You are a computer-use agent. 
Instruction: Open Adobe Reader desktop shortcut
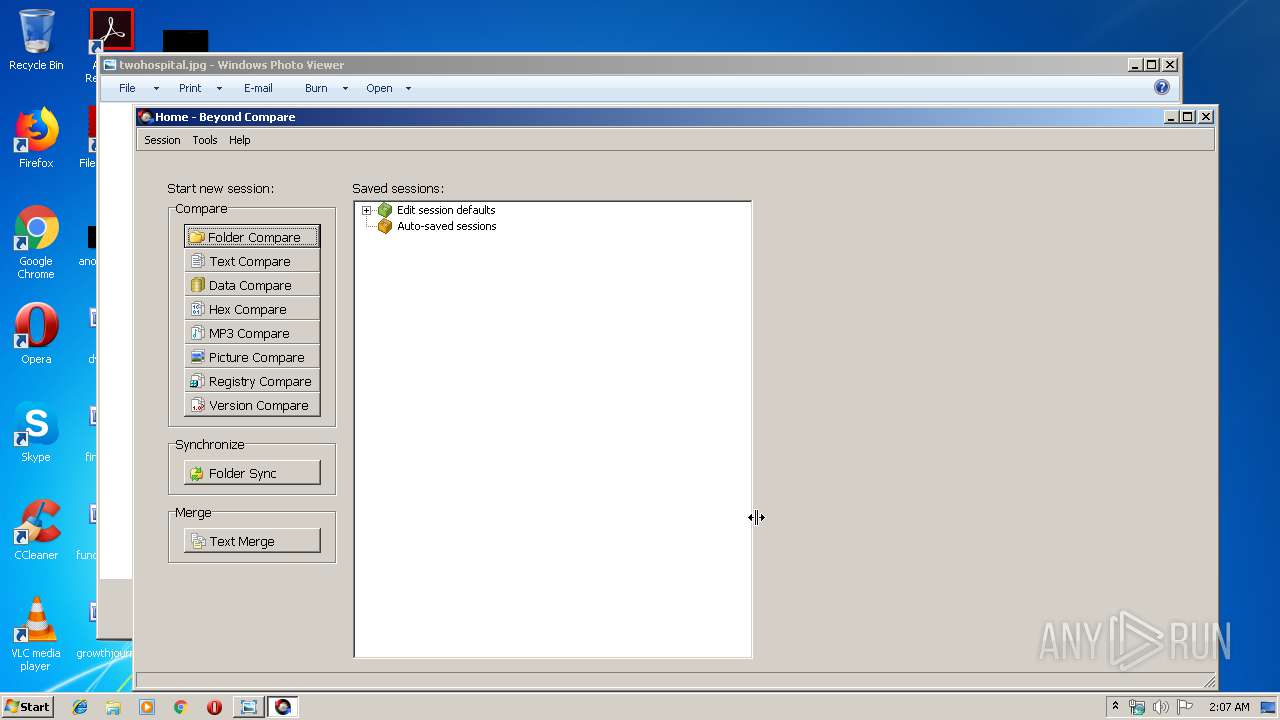tap(111, 32)
